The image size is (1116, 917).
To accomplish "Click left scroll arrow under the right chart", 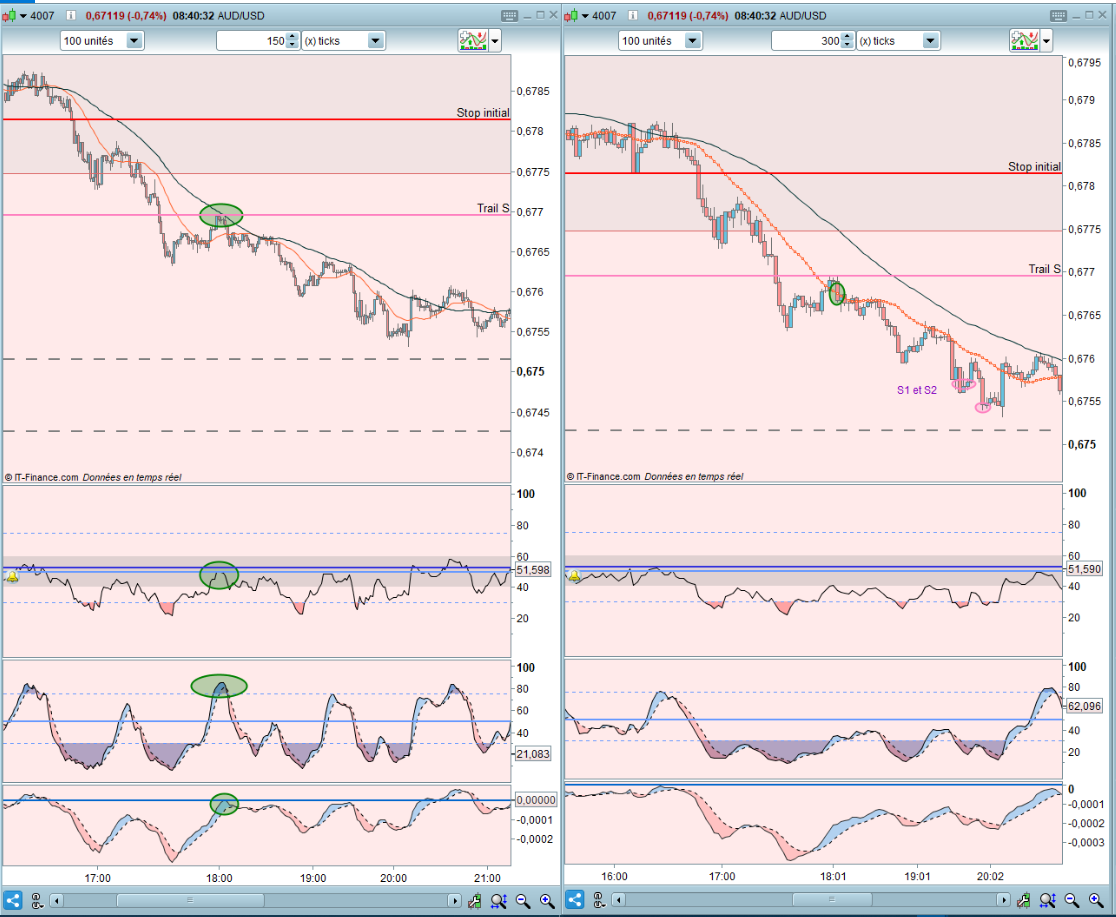I will (x=618, y=901).
